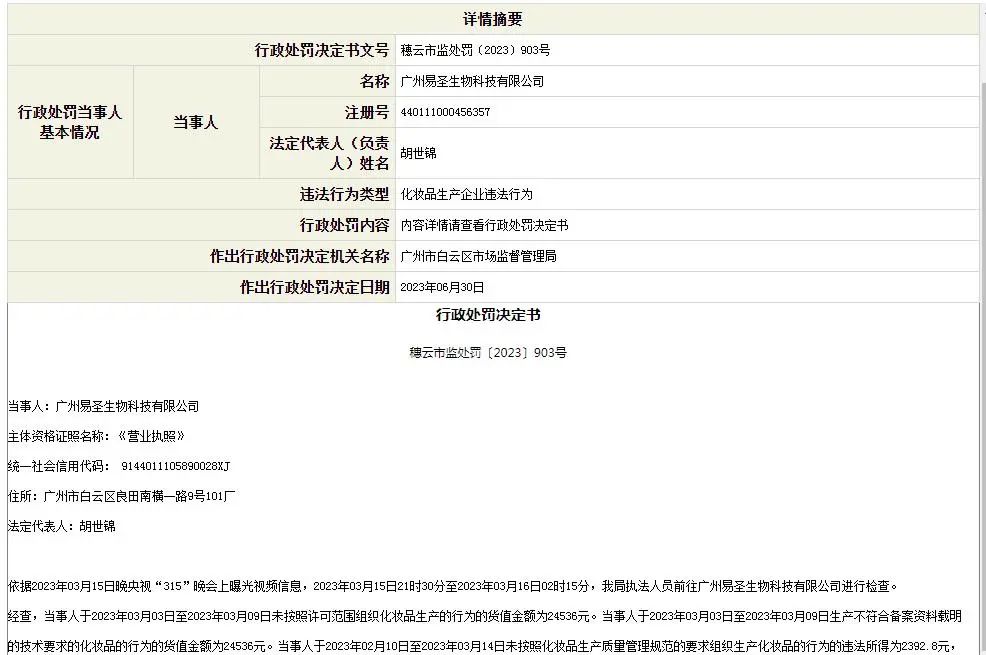
Task: Click the line 当事人：广州易圣生物科技有限公司
Action: point(103,406)
